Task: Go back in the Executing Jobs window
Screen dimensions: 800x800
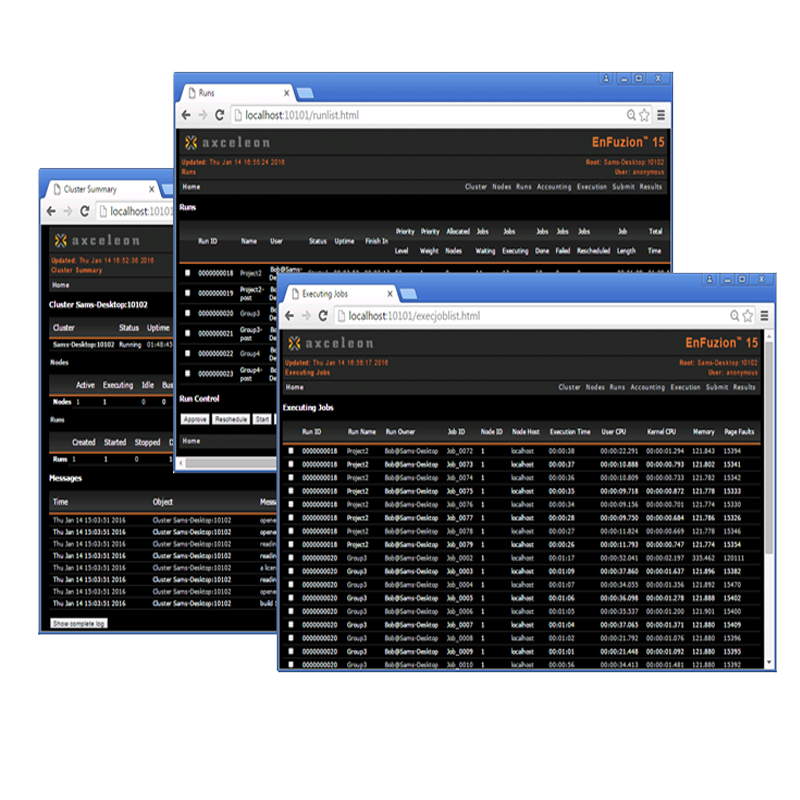Action: 290,316
